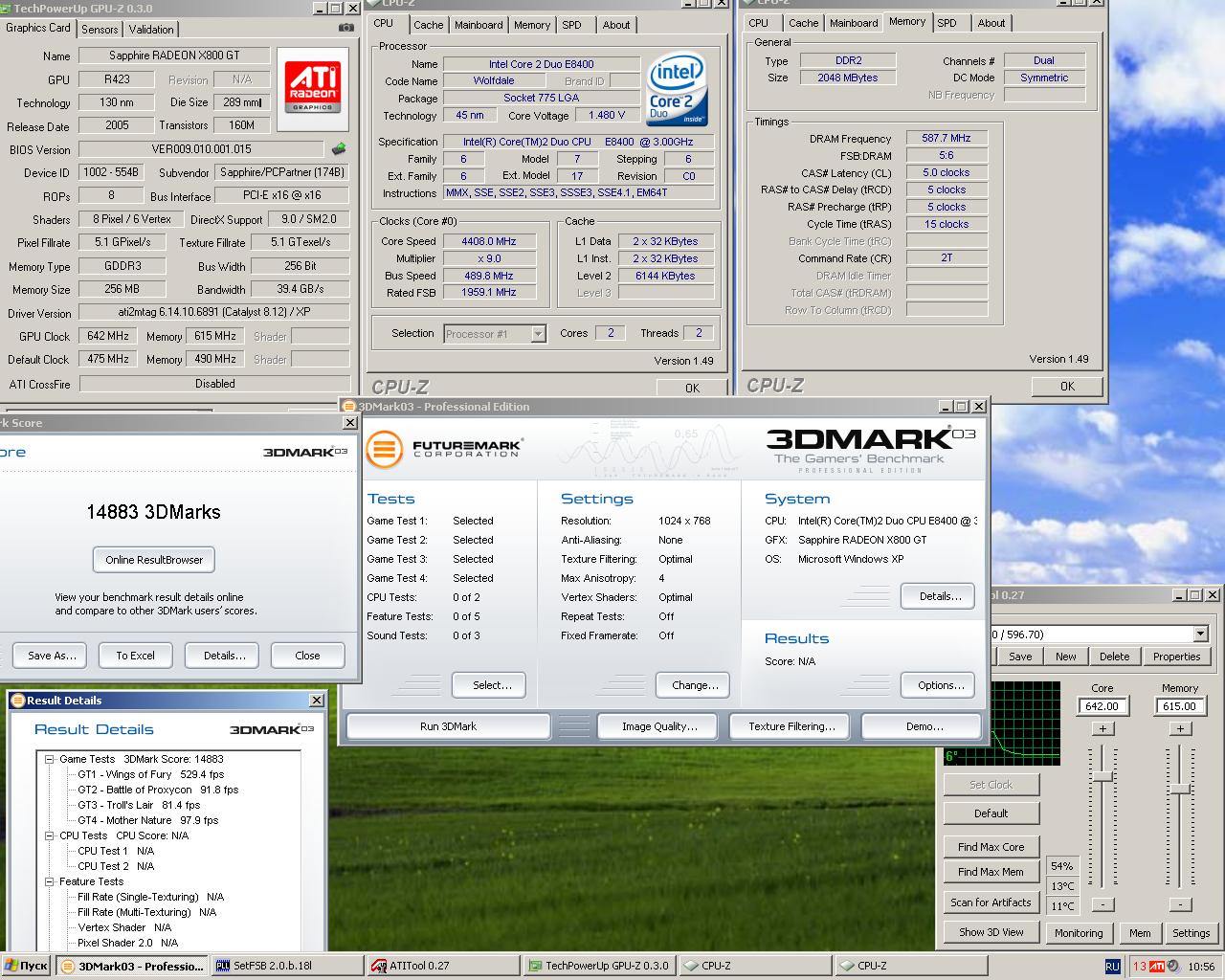This screenshot has height=980, width=1225.
Task: Click ATITool Find Max Core
Action: (x=991, y=847)
